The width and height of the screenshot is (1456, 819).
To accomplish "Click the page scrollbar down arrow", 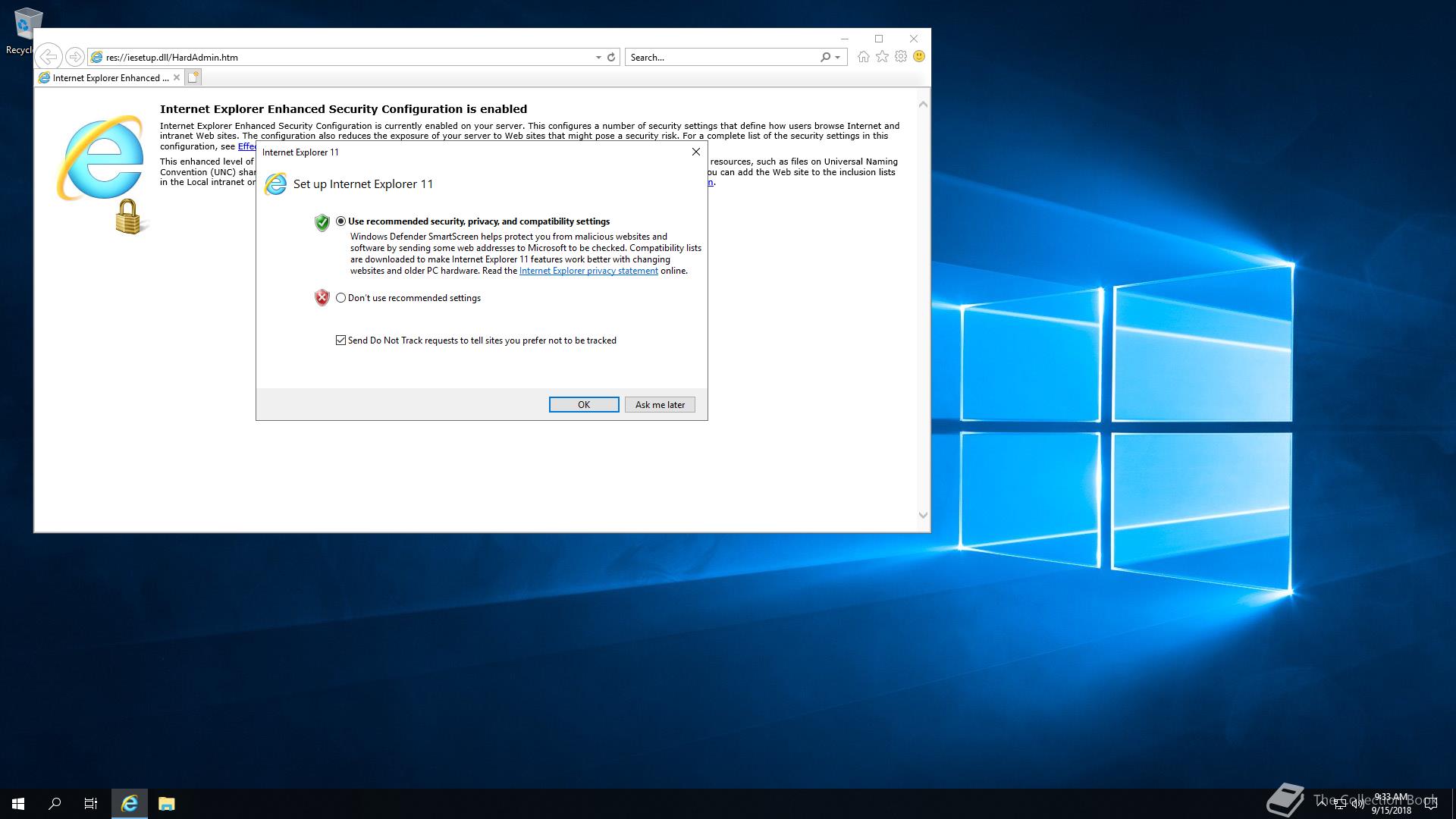I will (x=923, y=514).
